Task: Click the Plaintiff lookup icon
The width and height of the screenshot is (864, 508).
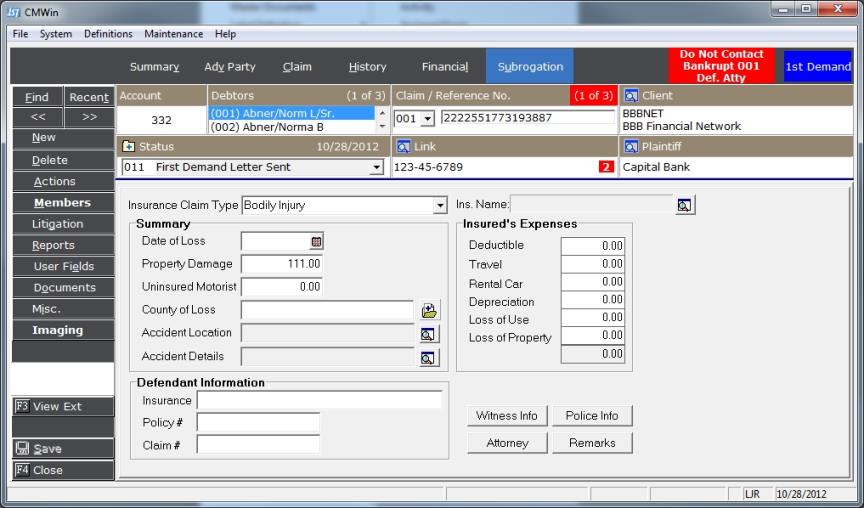Action: (630, 146)
